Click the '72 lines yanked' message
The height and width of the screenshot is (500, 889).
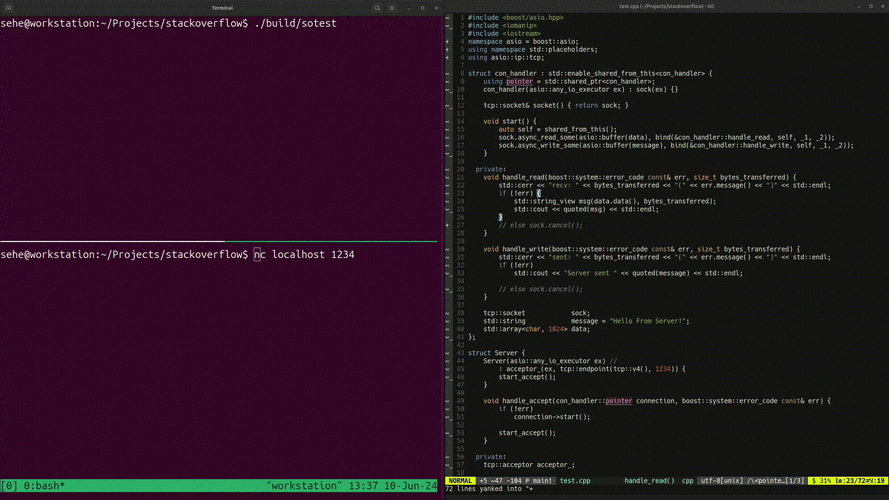[x=489, y=489]
